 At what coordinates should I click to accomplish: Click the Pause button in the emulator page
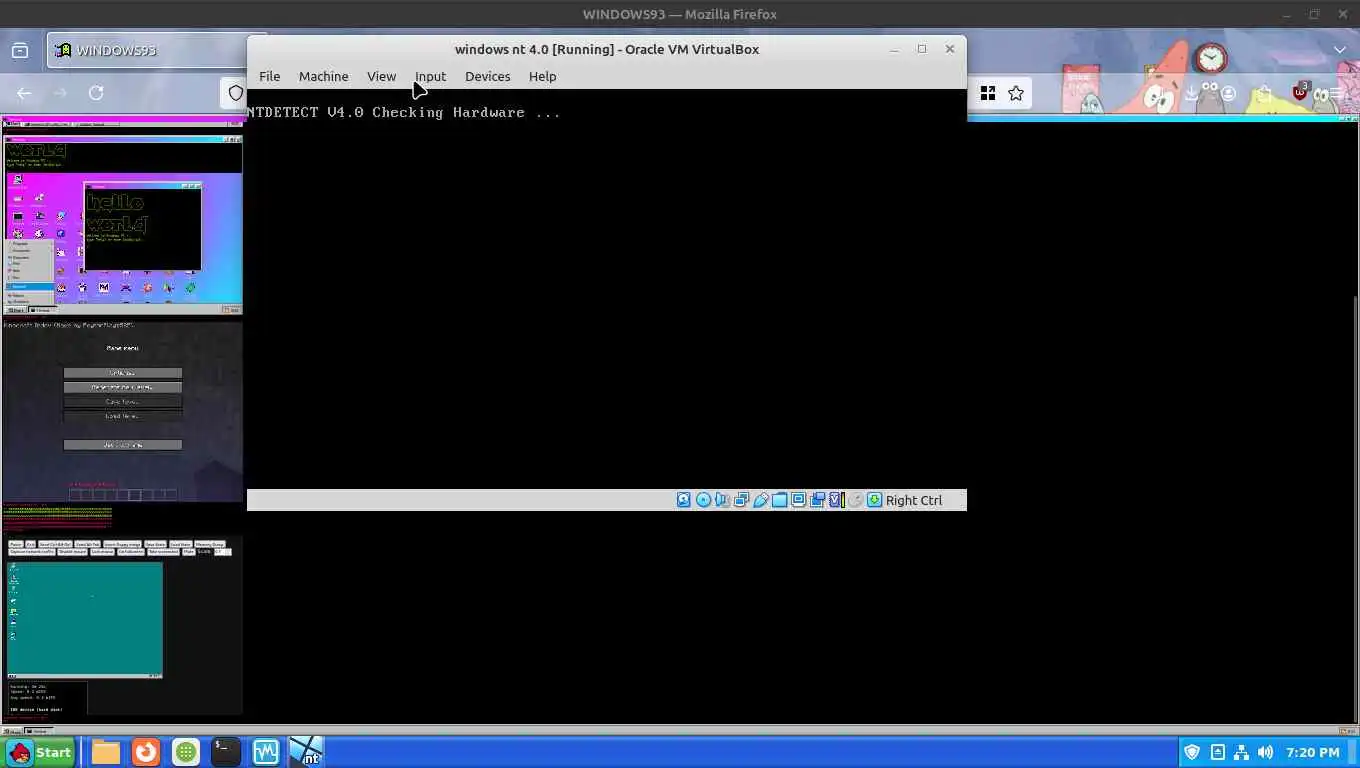click(x=16, y=544)
